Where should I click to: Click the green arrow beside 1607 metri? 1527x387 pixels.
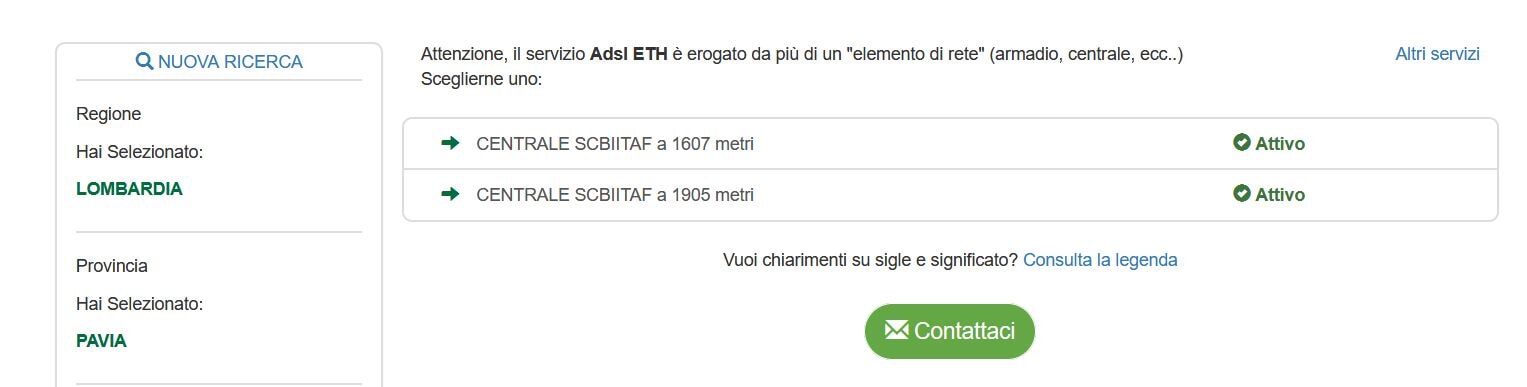coord(450,143)
